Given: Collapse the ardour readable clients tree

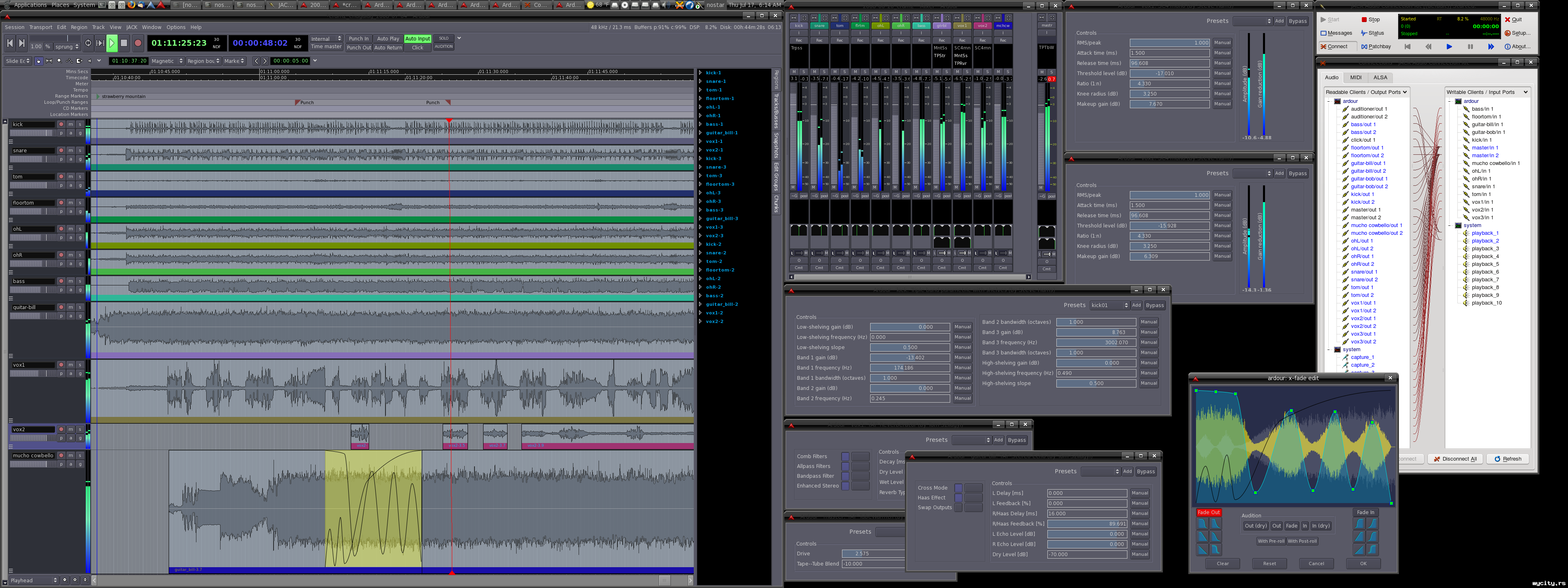Looking at the screenshot, I should coord(1329,101).
